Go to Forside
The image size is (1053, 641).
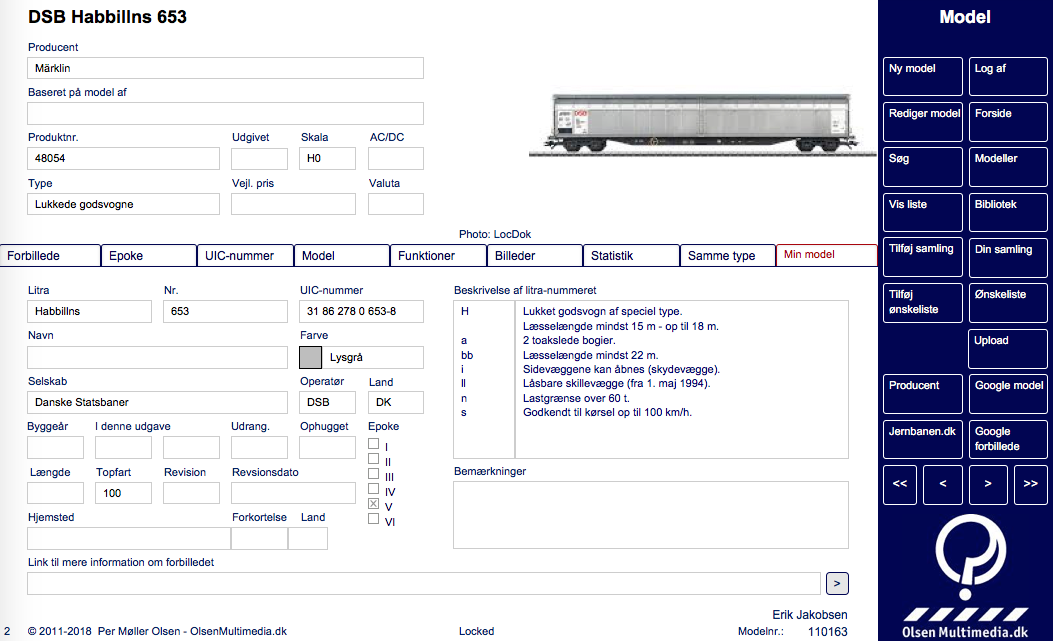click(x=1008, y=122)
